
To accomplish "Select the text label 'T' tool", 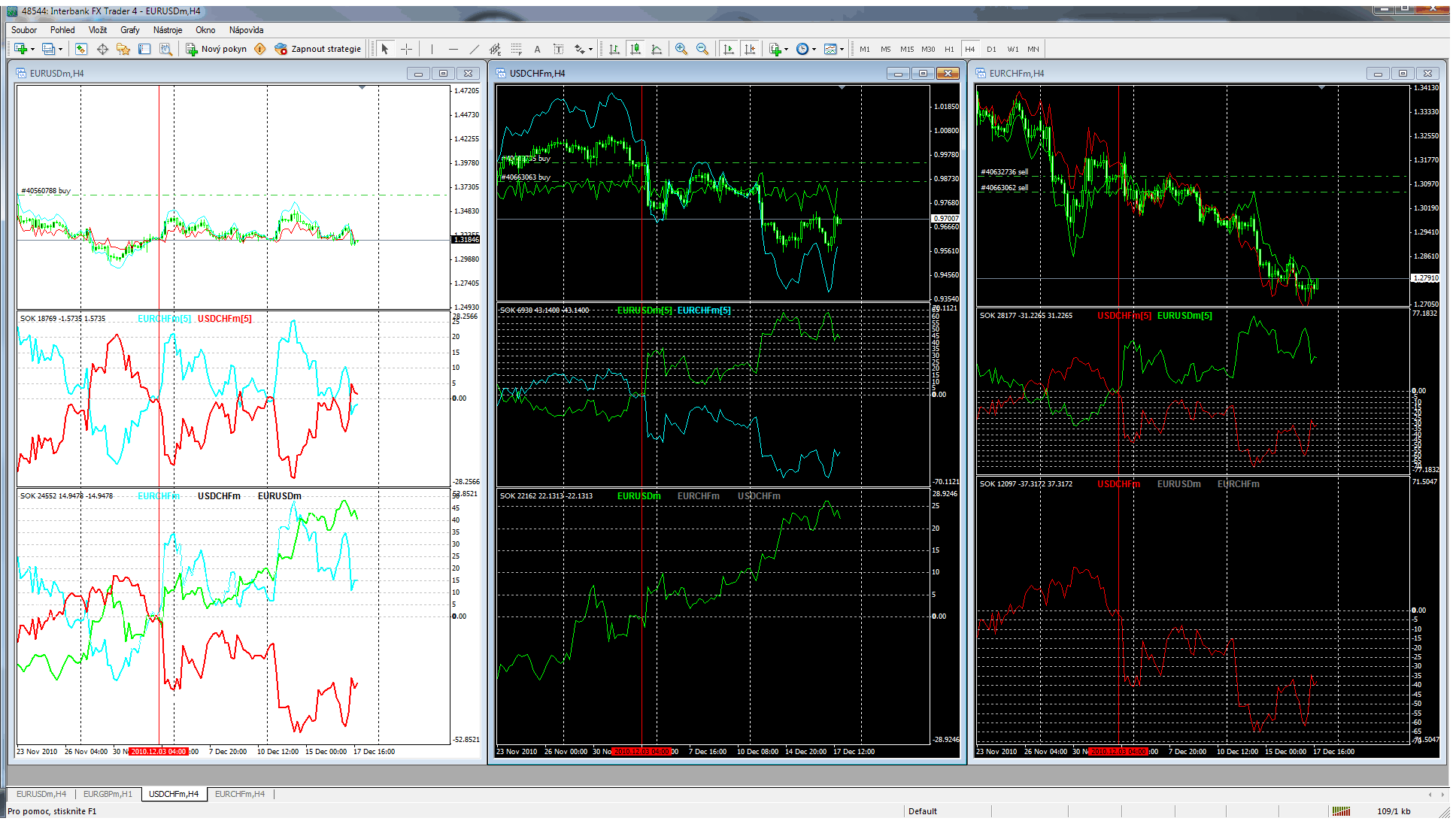I will point(558,49).
